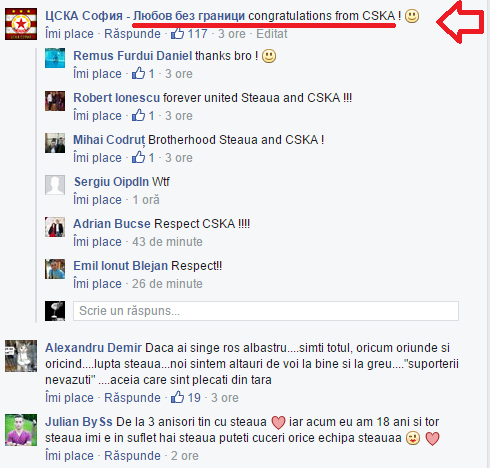Open Alexandru Demir's profile name link
This screenshot has height=468, width=490.
[x=93, y=348]
